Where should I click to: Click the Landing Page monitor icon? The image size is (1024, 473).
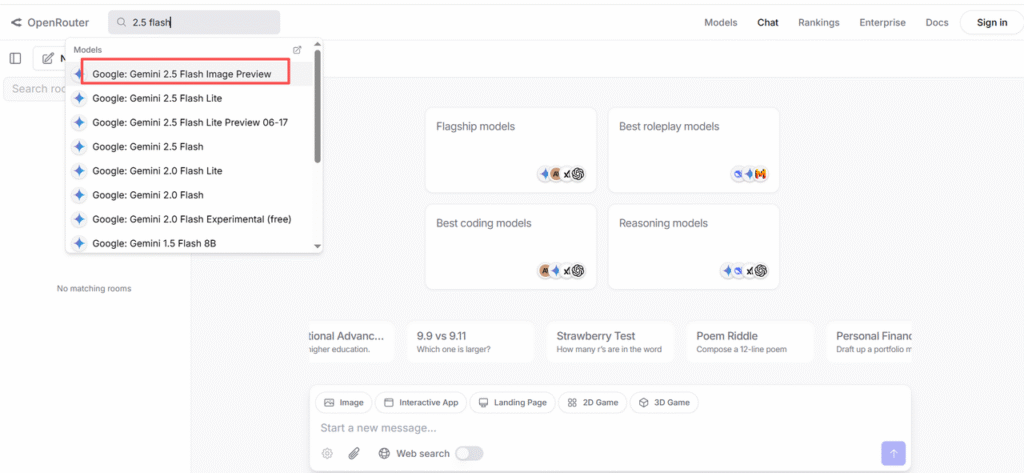[483, 402]
